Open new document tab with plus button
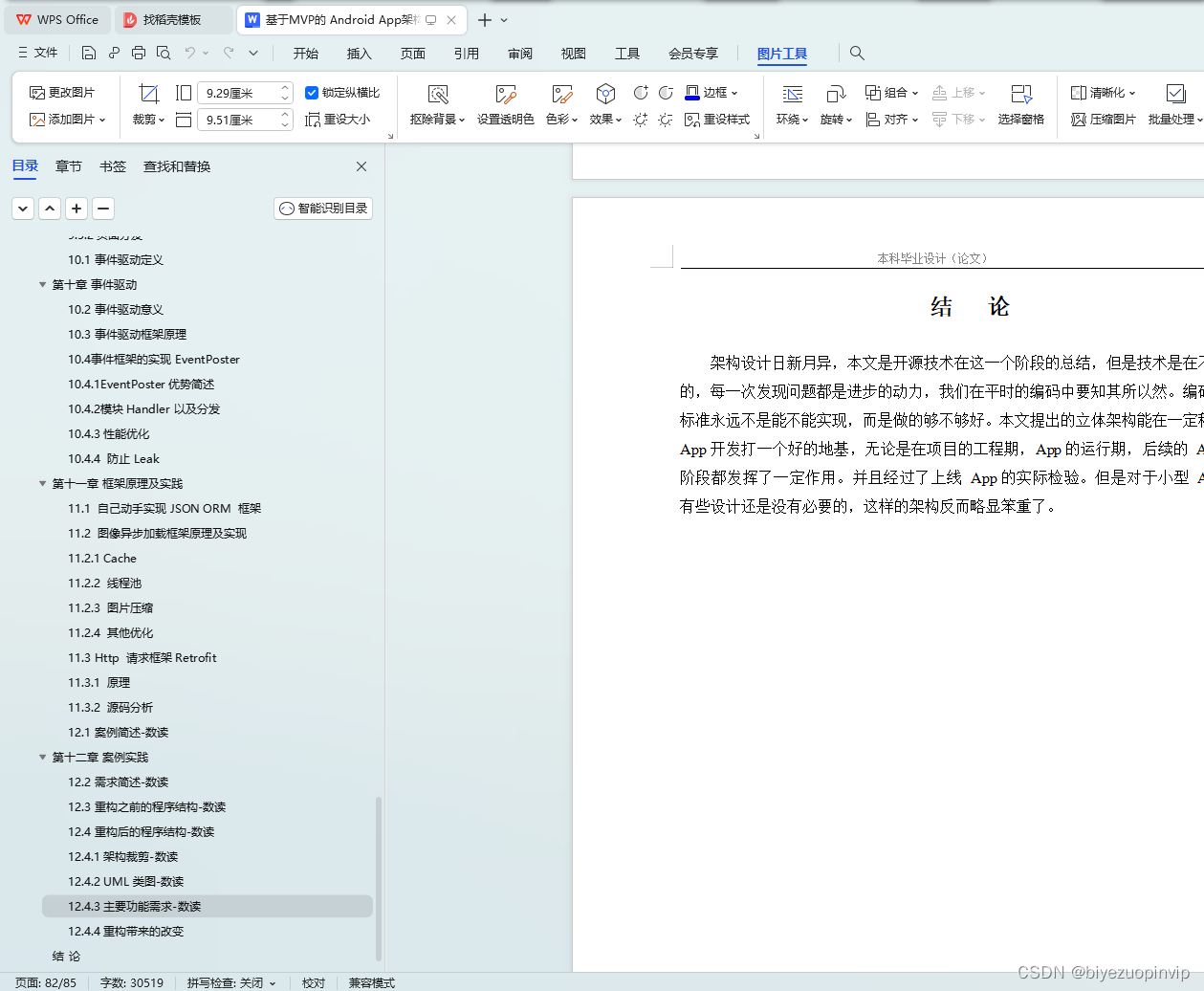Image resolution: width=1204 pixels, height=991 pixels. tap(485, 20)
